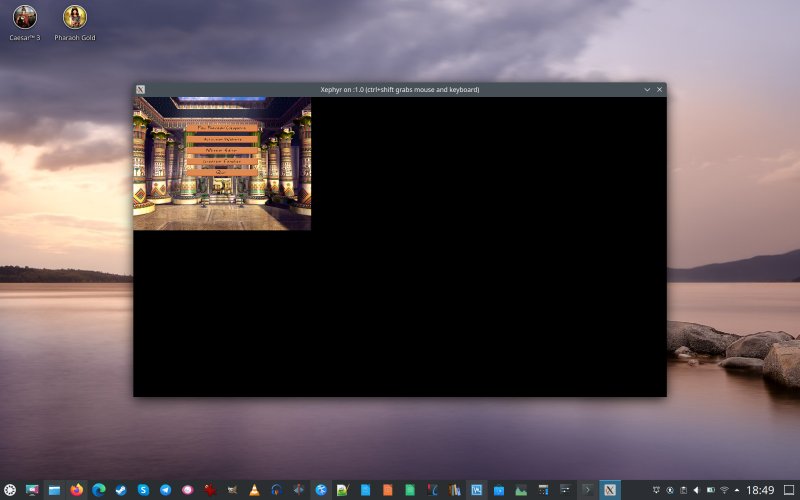800x500 pixels.
Task: Open the Caesar 3 desktop shortcut
Action: [24, 22]
